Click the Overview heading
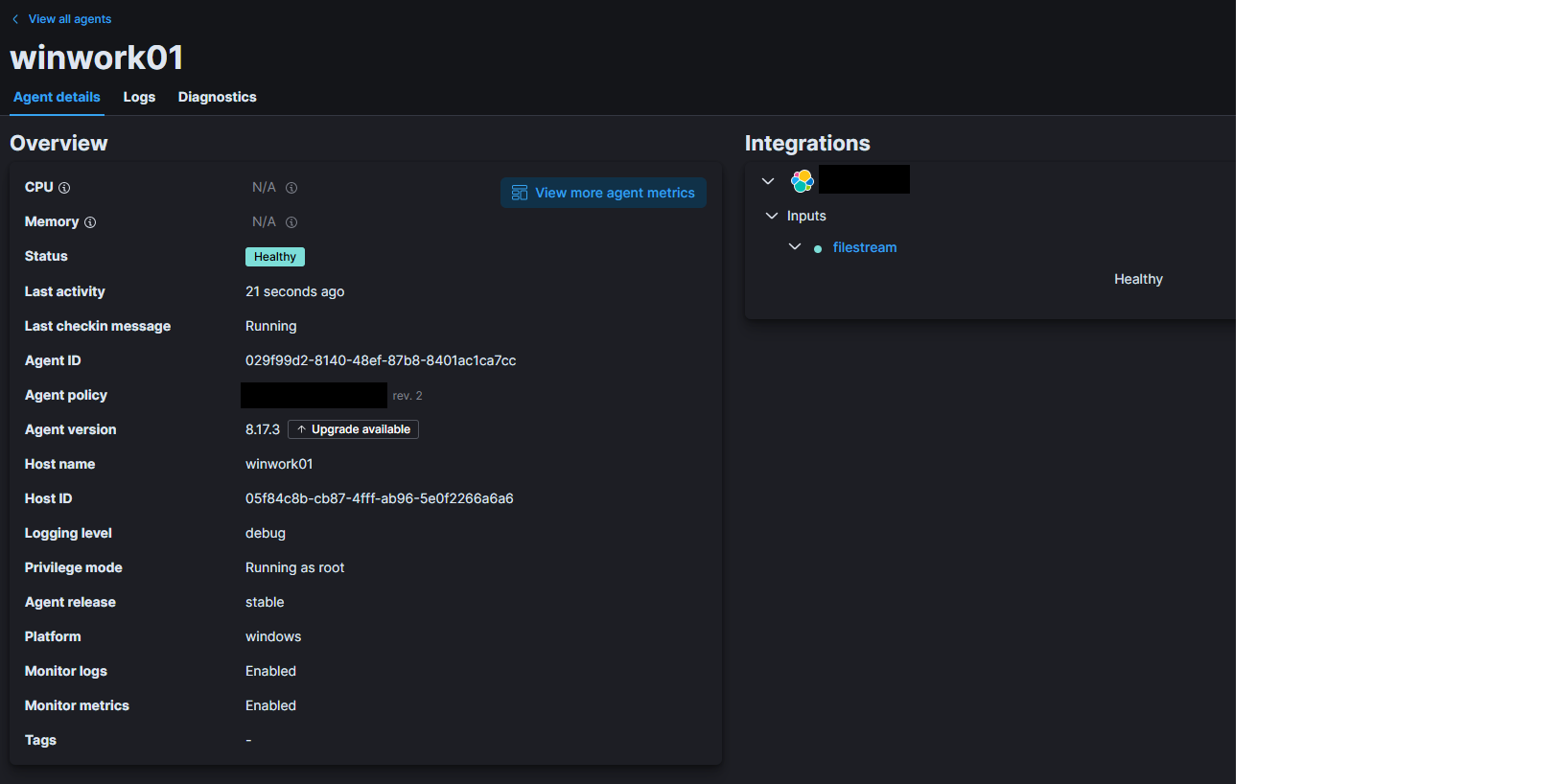This screenshot has height=784, width=1559. (58, 143)
